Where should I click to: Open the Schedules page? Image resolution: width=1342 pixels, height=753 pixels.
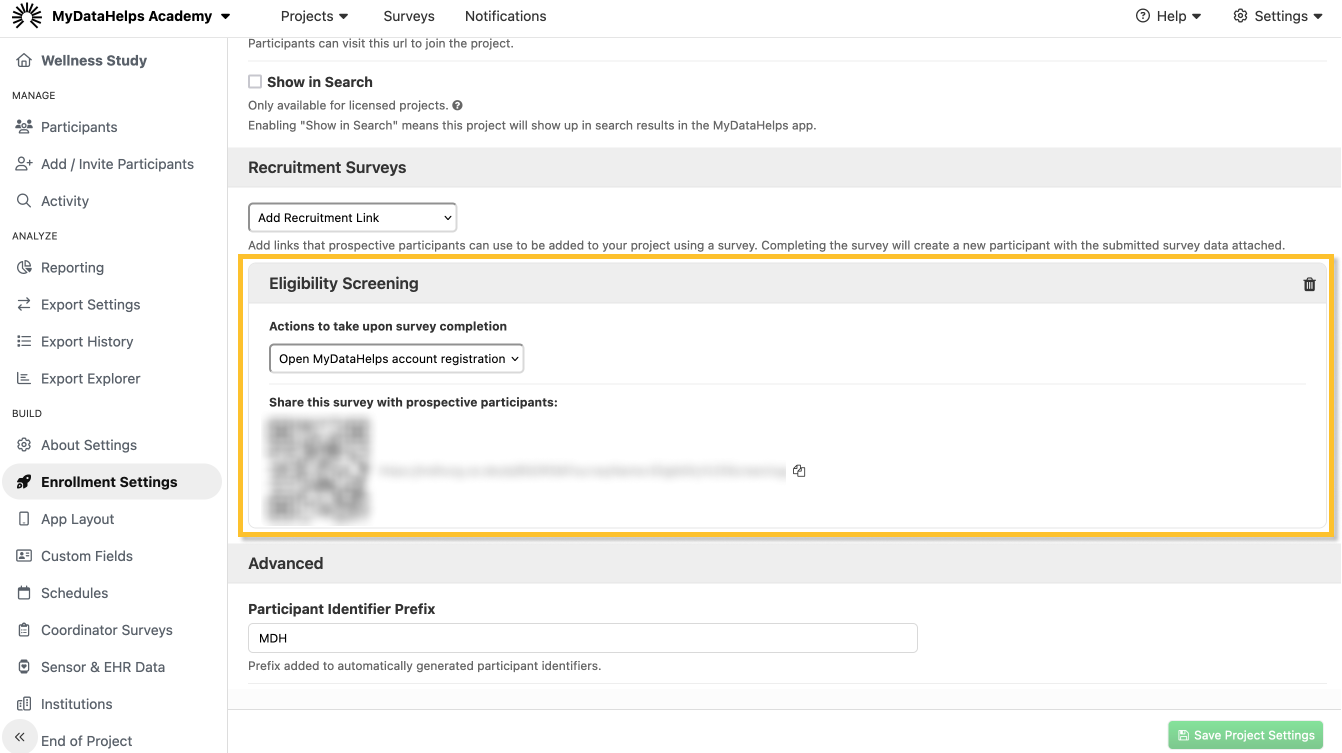tap(74, 593)
